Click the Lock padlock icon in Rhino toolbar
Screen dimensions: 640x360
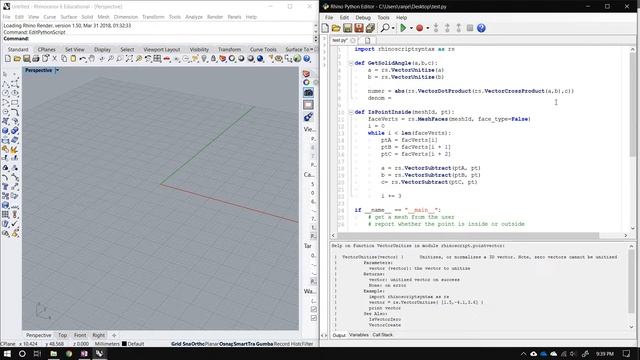tap(213, 59)
